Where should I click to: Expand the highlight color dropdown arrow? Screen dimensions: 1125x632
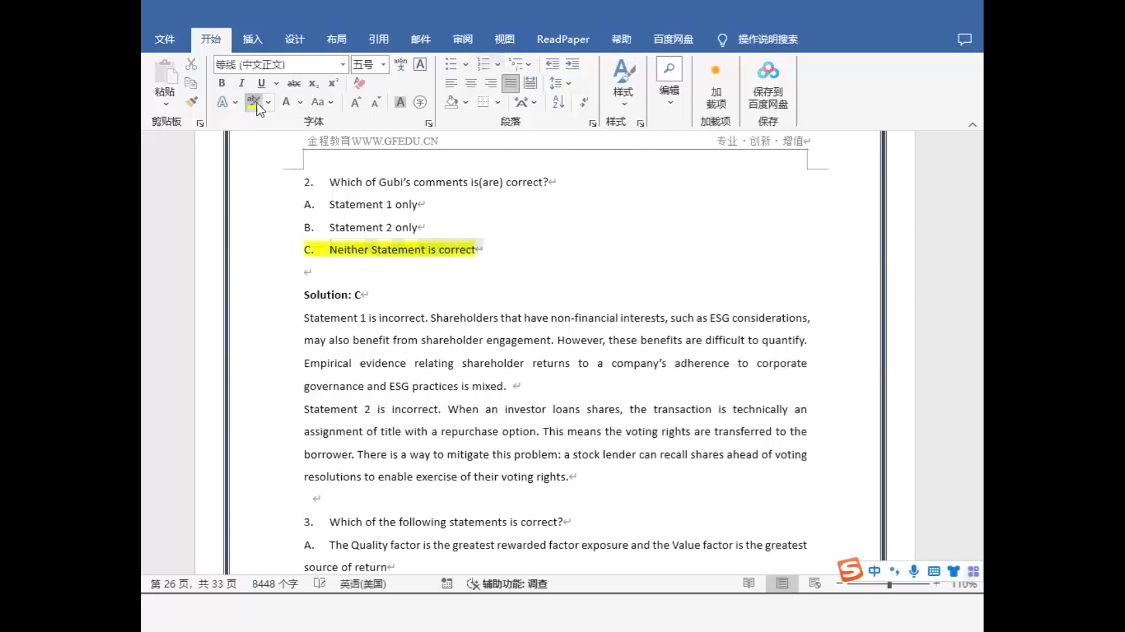[268, 102]
